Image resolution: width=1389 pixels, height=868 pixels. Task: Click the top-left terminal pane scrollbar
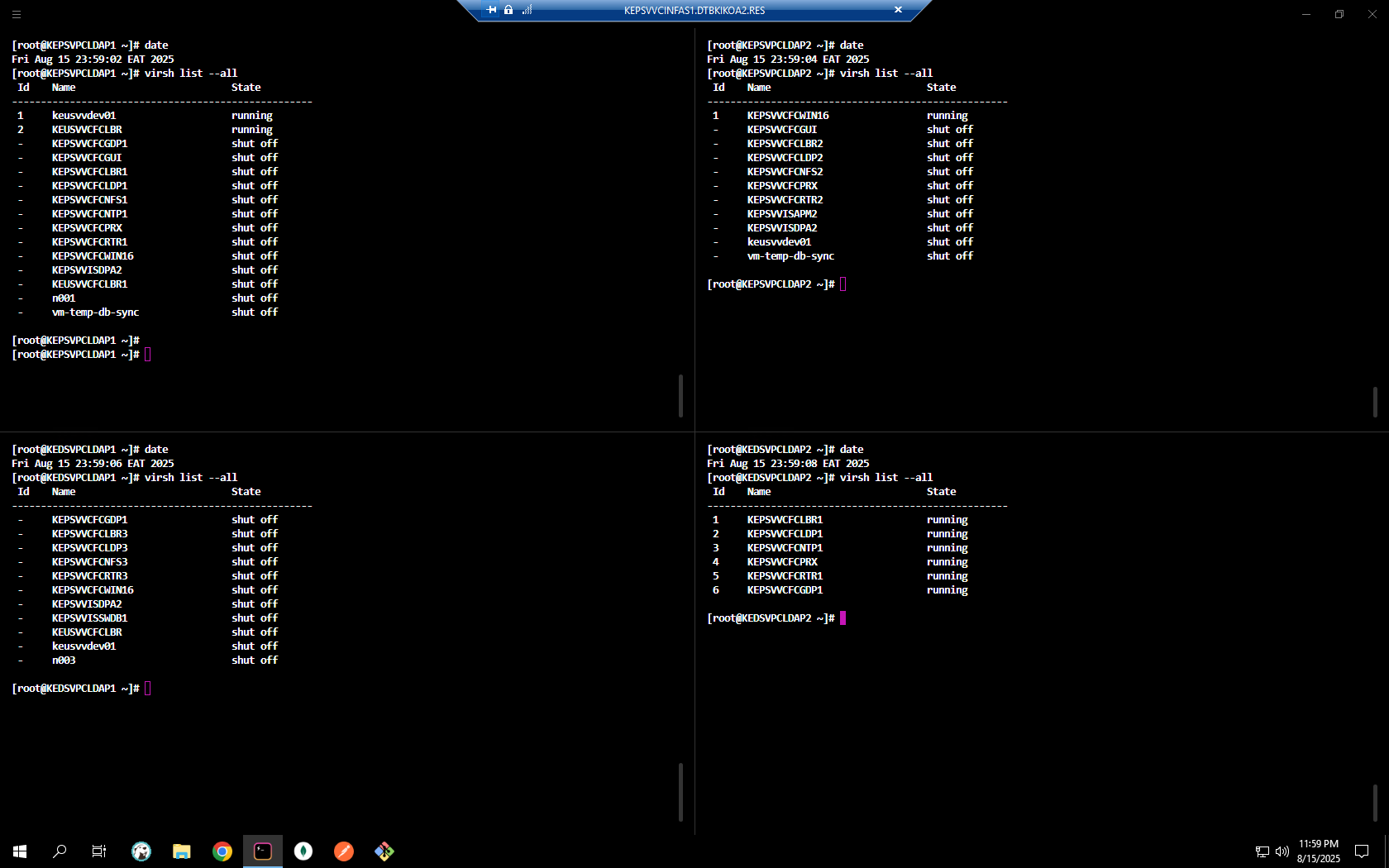(680, 397)
